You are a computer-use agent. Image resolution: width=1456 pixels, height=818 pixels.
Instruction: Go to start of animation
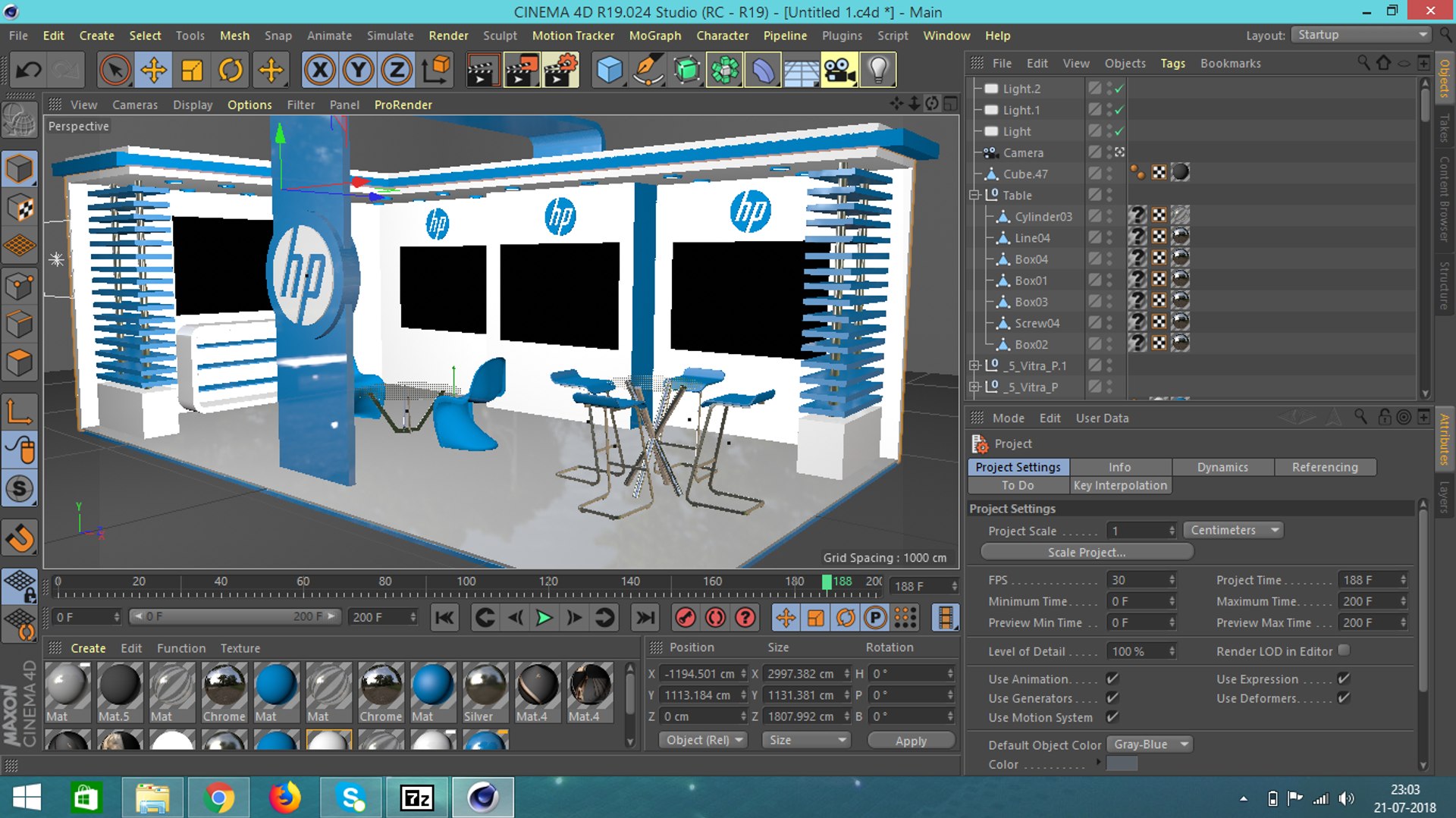[x=444, y=618]
